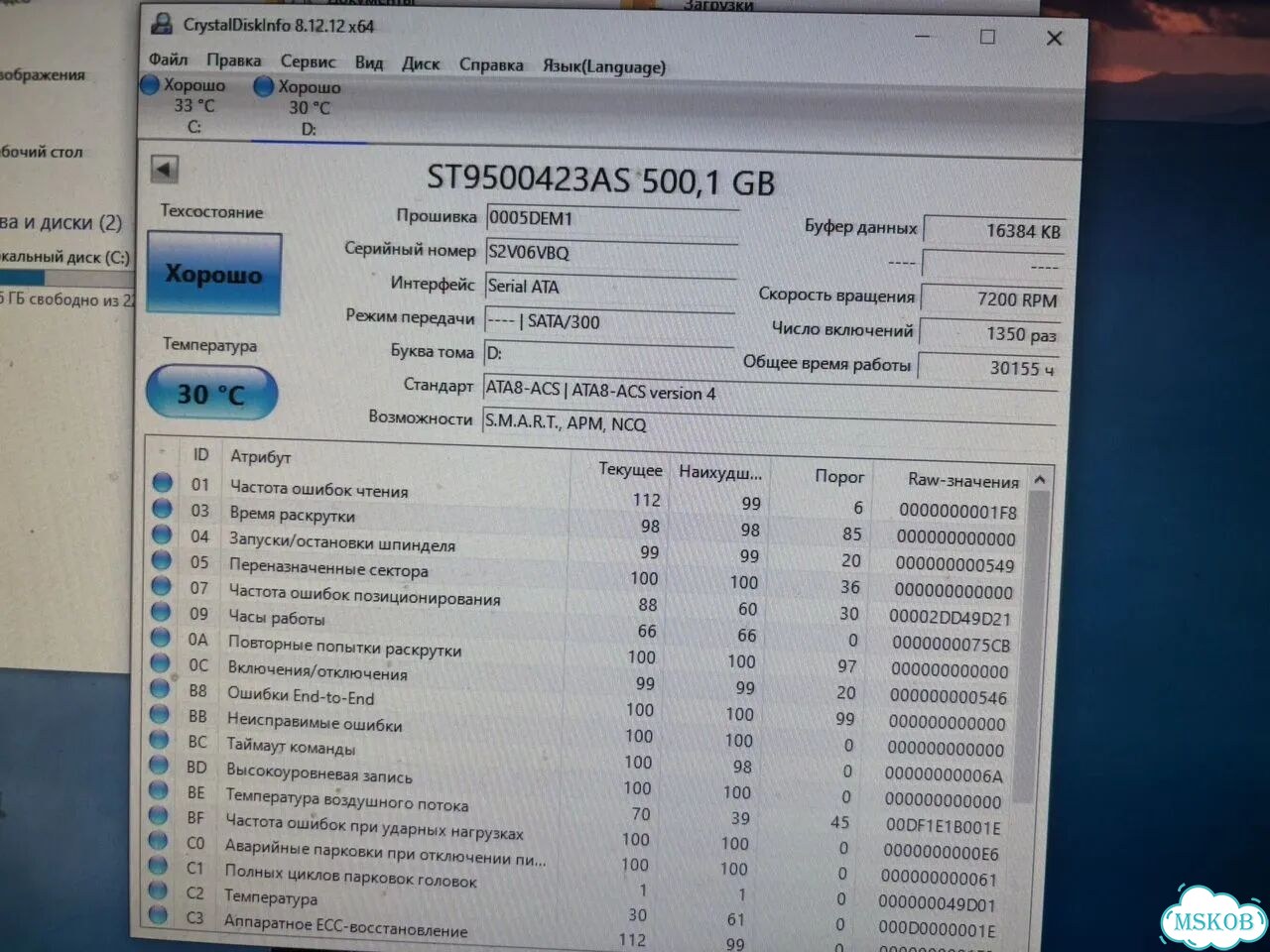Click status circle for BD Высокоуровневая запись

pyautogui.click(x=159, y=766)
